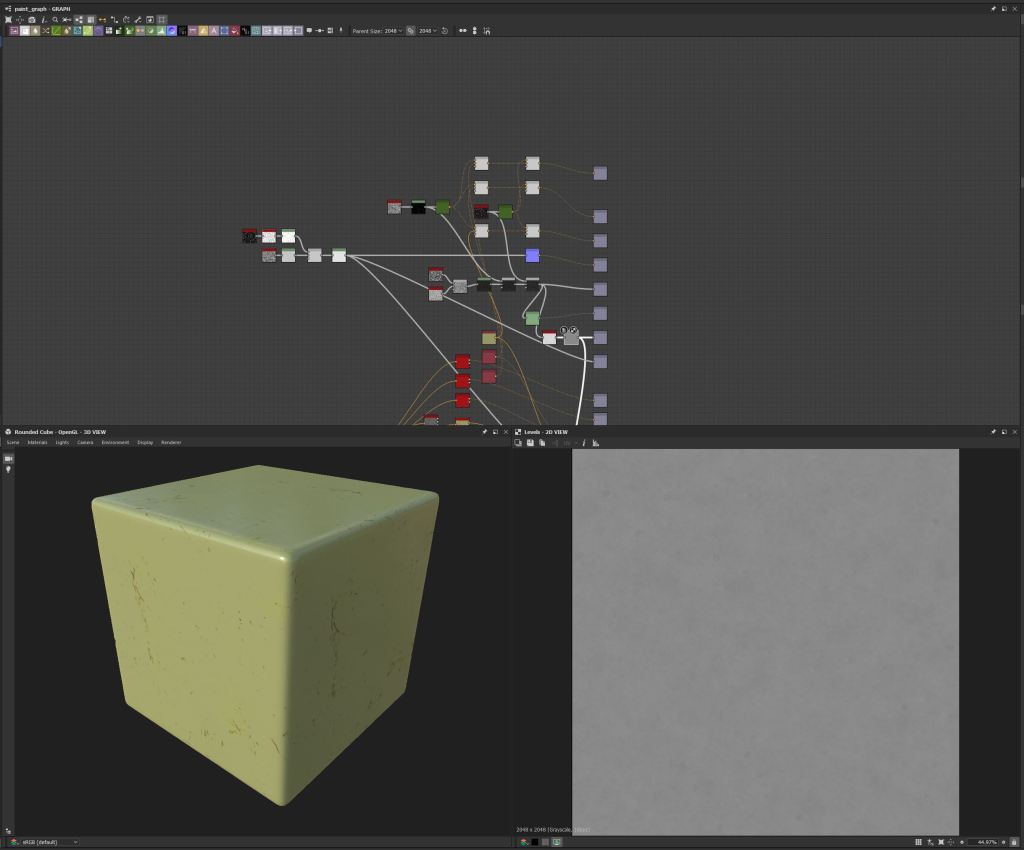Image resolution: width=1024 pixels, height=850 pixels.
Task: Click the lock icon in 2D View status bar
Action: coord(1014,842)
